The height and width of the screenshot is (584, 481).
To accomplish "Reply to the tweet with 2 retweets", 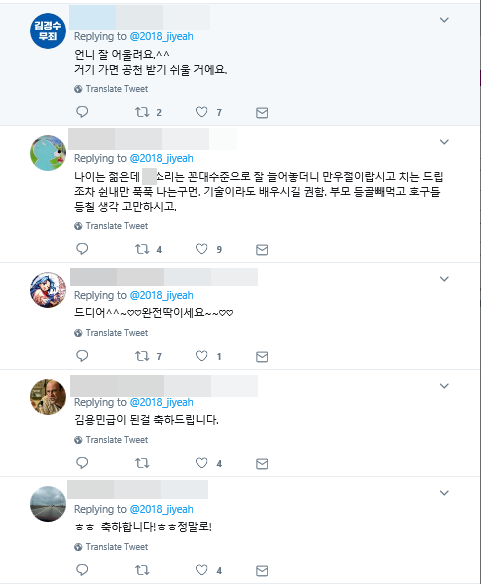I will 82,112.
